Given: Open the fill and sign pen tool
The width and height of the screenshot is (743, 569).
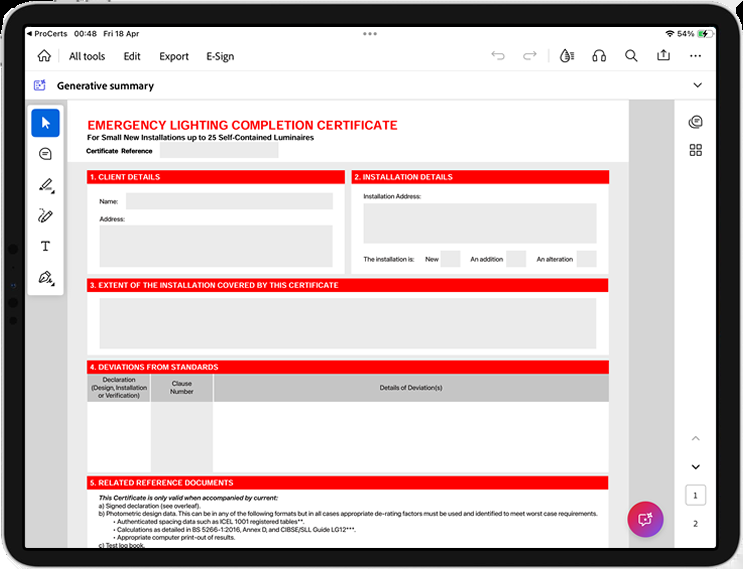Looking at the screenshot, I should [45, 278].
